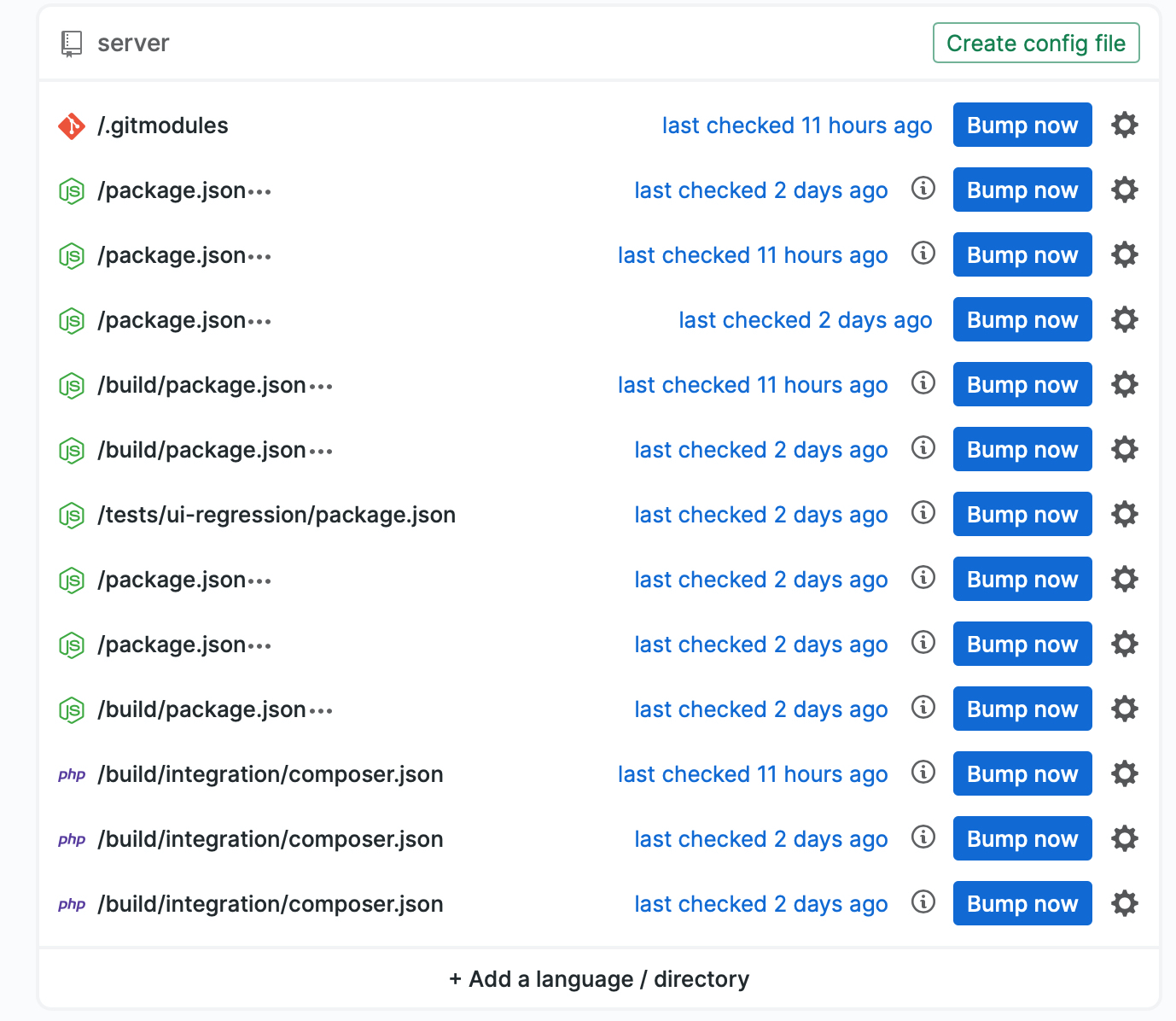The height and width of the screenshot is (1021, 1176).
Task: Expand ellipsis on /build/package.json checked 11 hours ago
Action: click(321, 387)
